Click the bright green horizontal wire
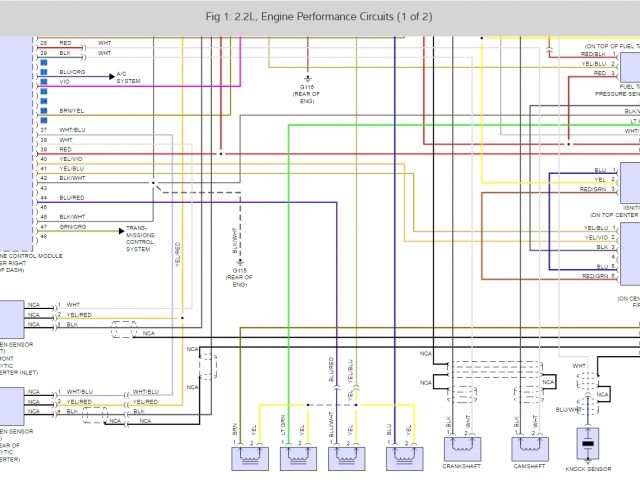The image size is (640, 480). [x=450, y=125]
